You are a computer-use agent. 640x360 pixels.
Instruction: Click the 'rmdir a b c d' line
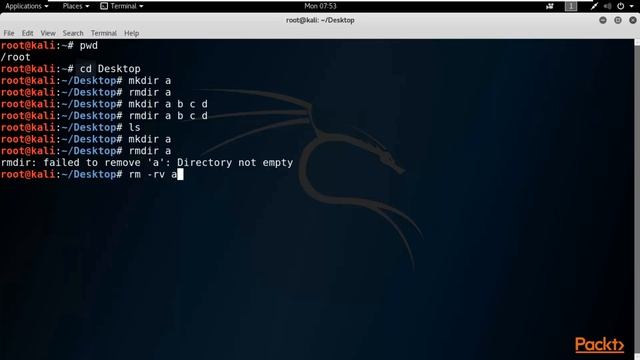(x=104, y=116)
